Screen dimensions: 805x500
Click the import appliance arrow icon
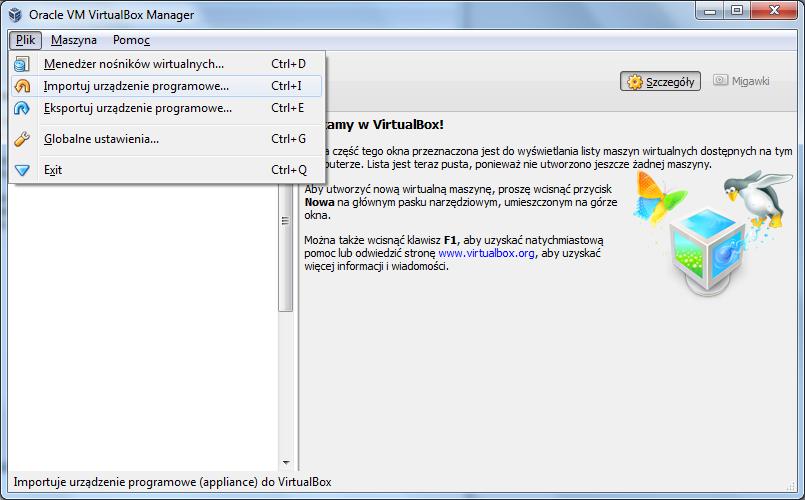pyautogui.click(x=22, y=86)
